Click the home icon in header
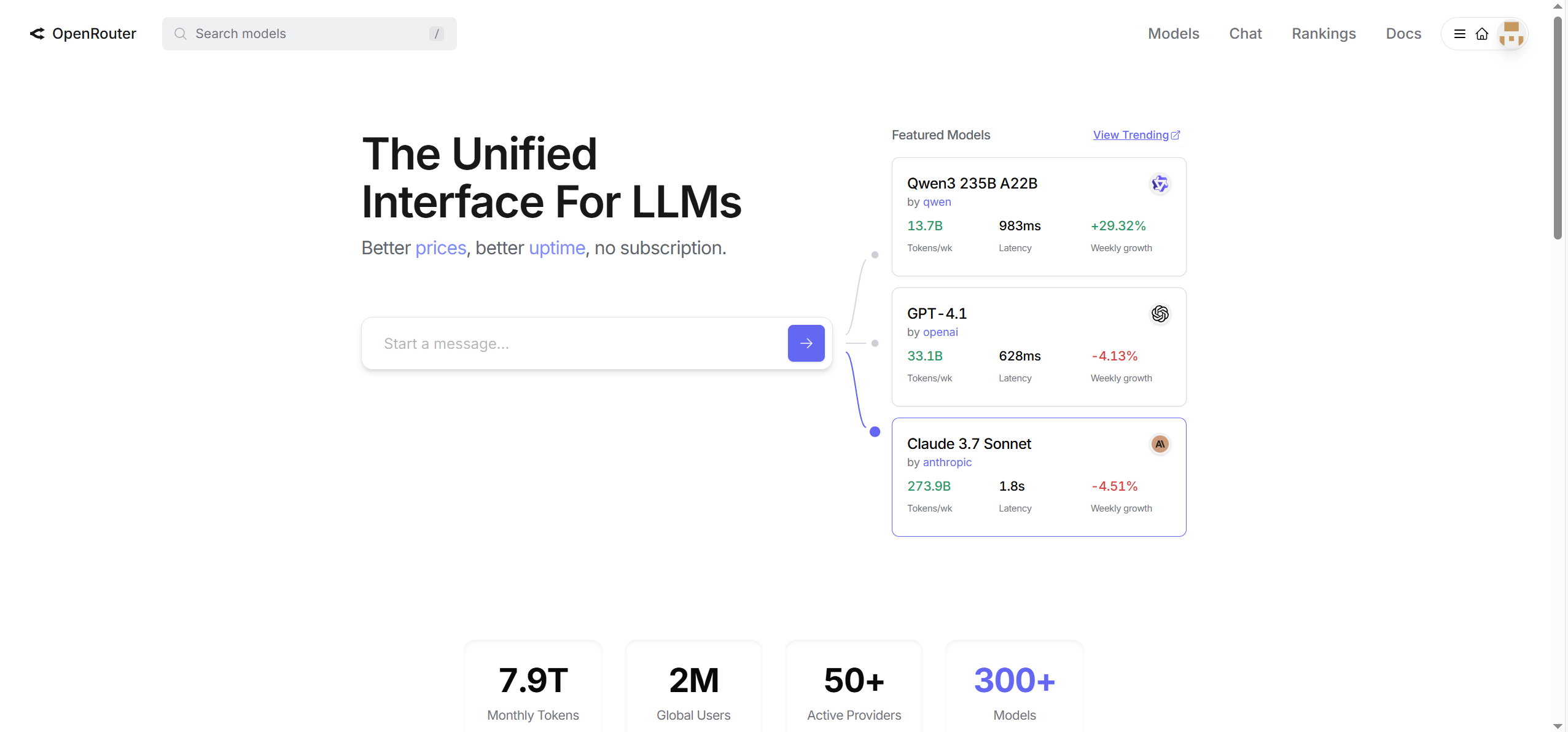 (x=1482, y=34)
